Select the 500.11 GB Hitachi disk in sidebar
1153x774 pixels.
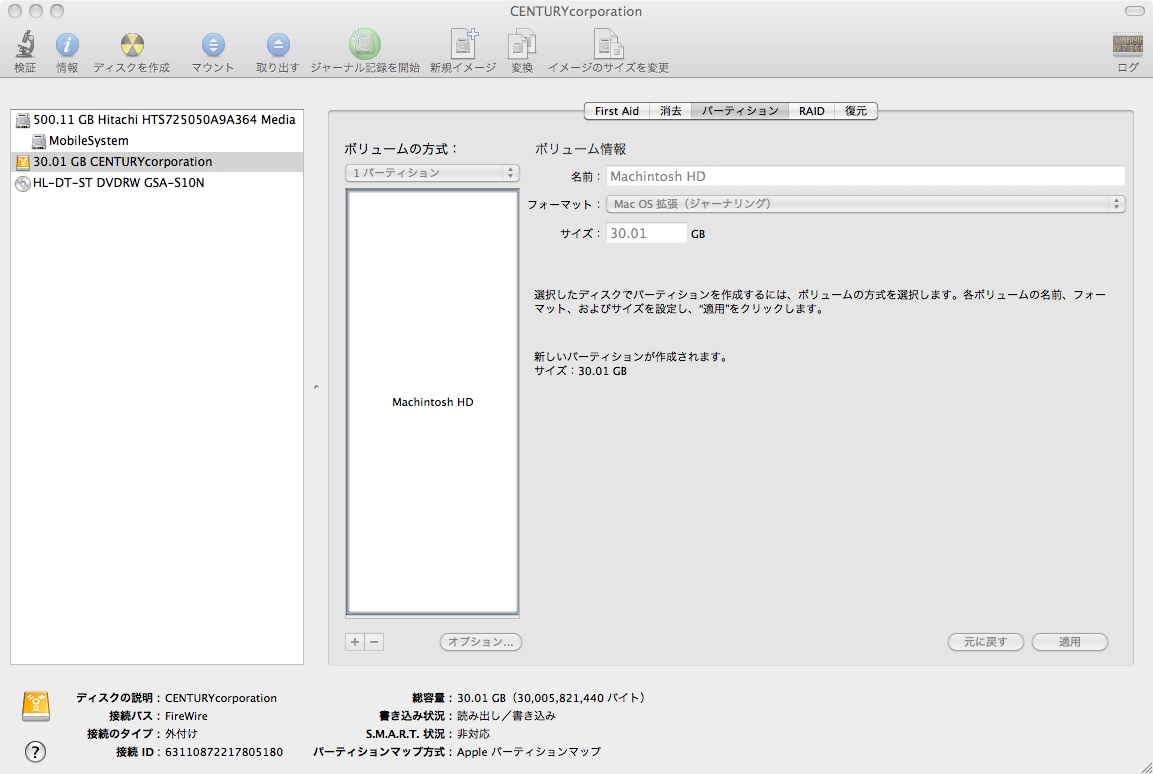coord(163,120)
